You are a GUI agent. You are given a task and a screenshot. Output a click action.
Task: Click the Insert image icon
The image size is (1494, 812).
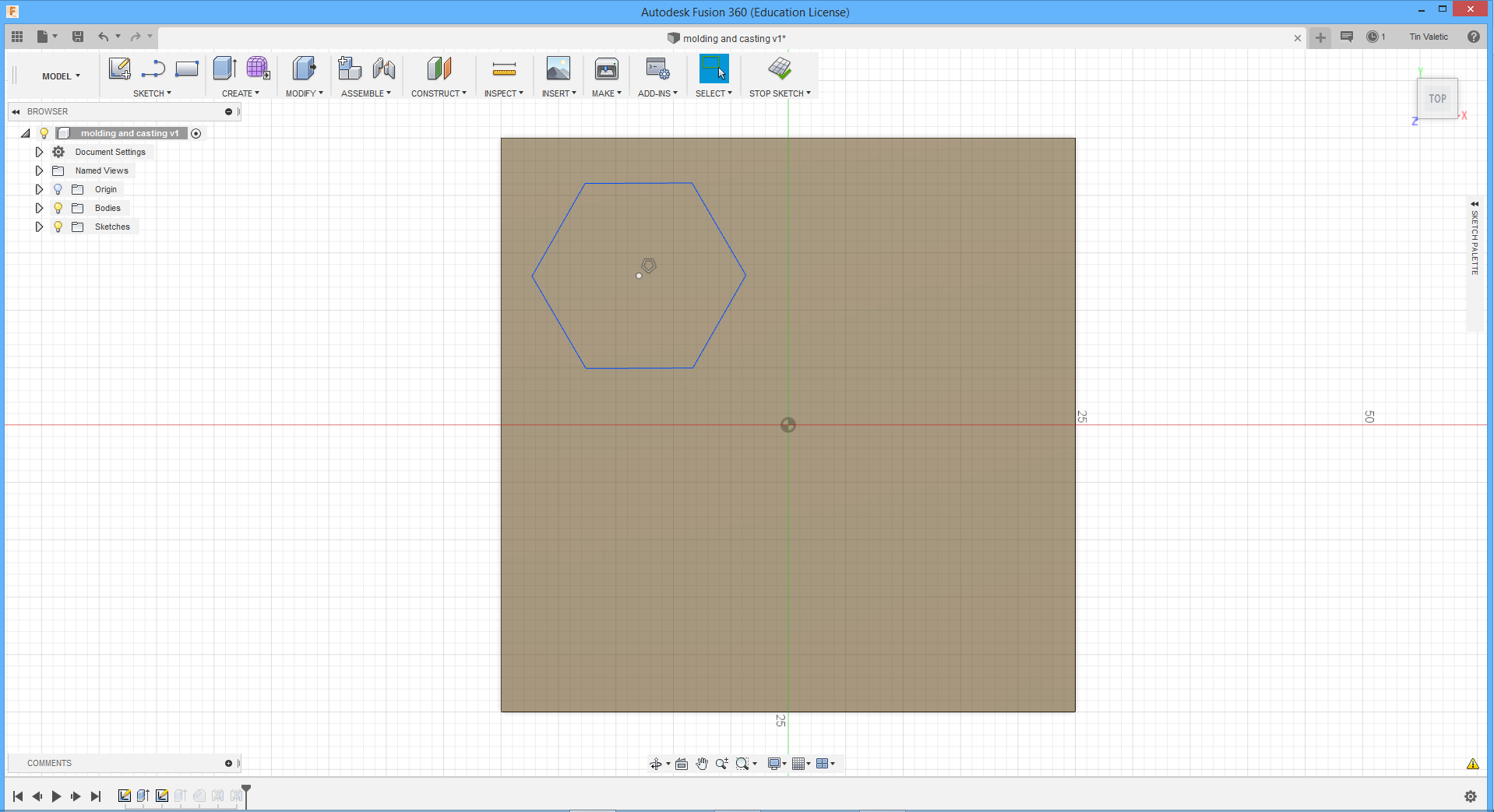558,69
